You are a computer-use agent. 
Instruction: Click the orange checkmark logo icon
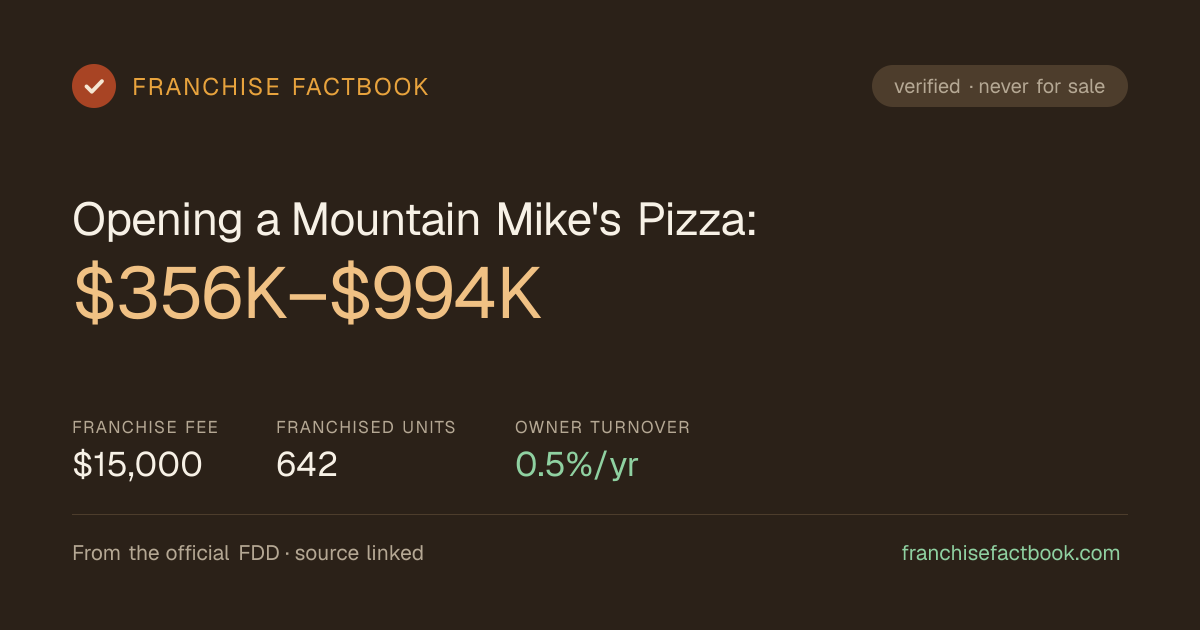[94, 86]
